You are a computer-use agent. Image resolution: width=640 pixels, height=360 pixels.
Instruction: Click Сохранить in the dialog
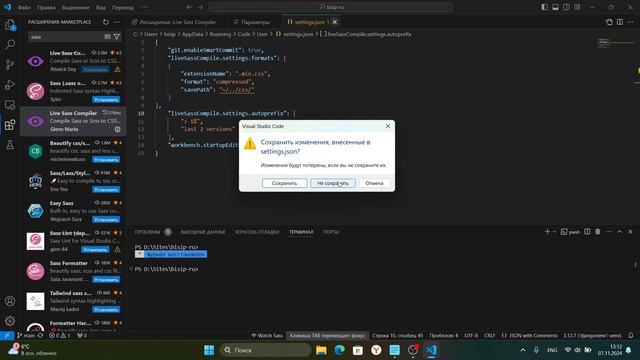tap(284, 183)
